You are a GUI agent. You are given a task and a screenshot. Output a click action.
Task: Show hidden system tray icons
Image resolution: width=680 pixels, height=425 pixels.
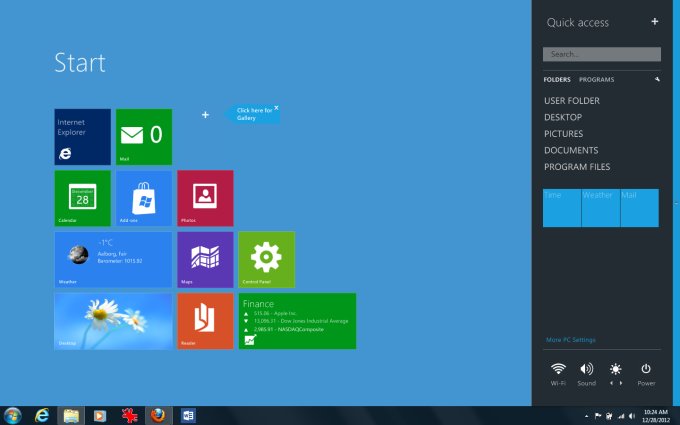pos(586,415)
